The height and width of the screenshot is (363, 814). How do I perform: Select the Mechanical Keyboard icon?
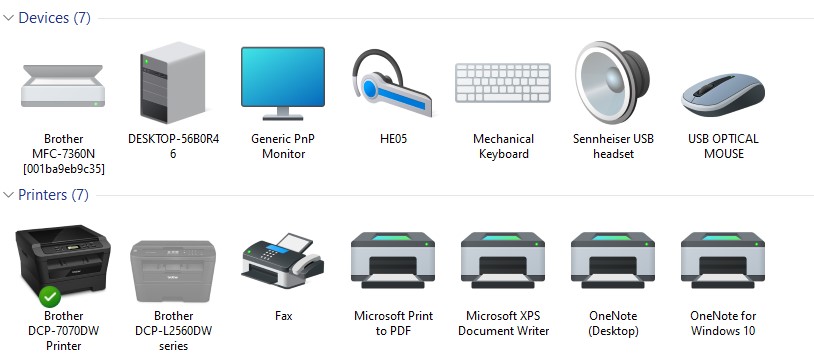click(503, 83)
